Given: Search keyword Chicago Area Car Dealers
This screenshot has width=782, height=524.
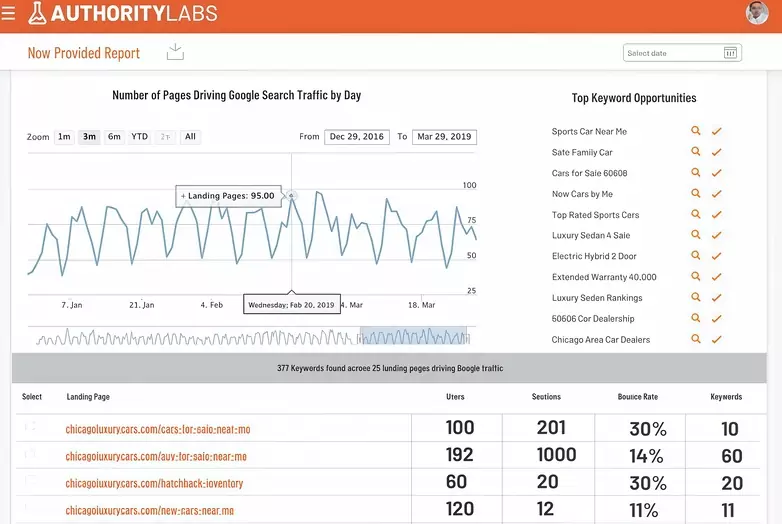Looking at the screenshot, I should (696, 339).
